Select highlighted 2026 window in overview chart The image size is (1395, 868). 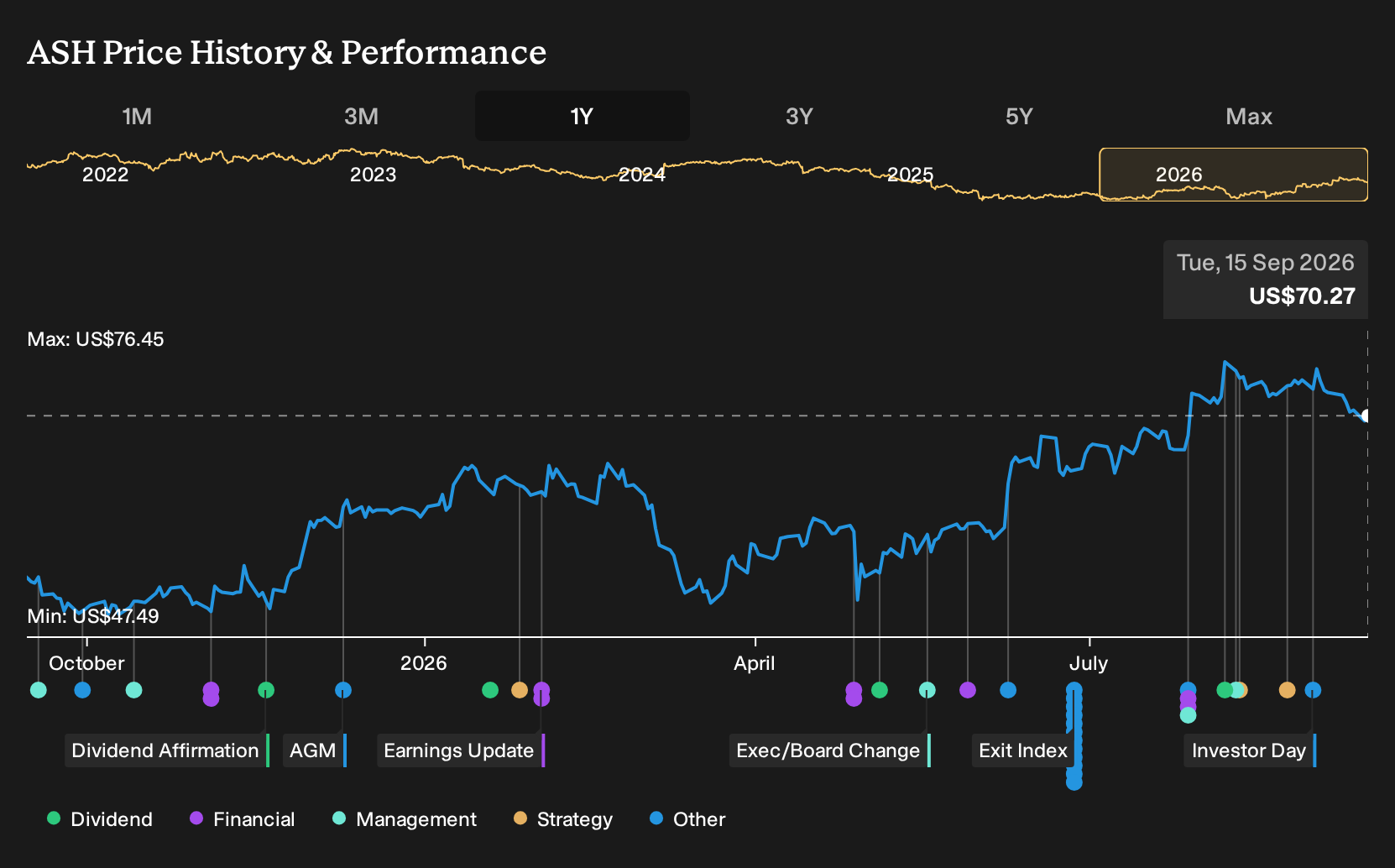tap(1234, 175)
